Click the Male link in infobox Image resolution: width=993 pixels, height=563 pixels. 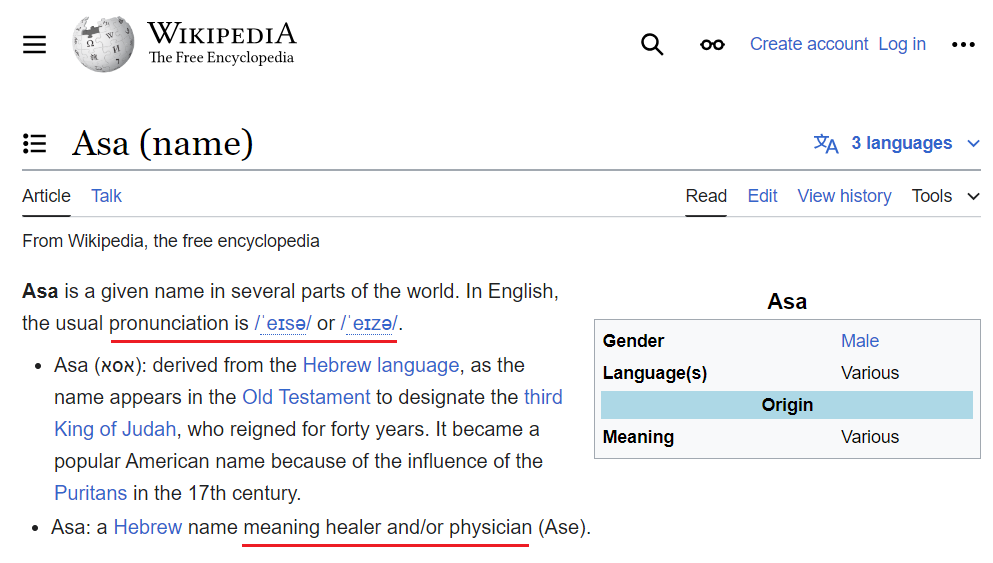[859, 341]
